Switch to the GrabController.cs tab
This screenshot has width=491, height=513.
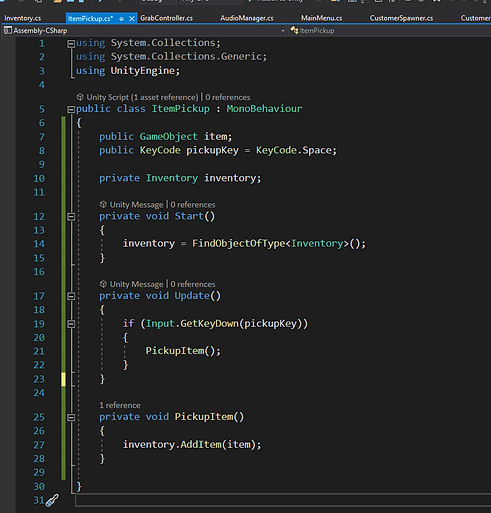click(x=166, y=18)
